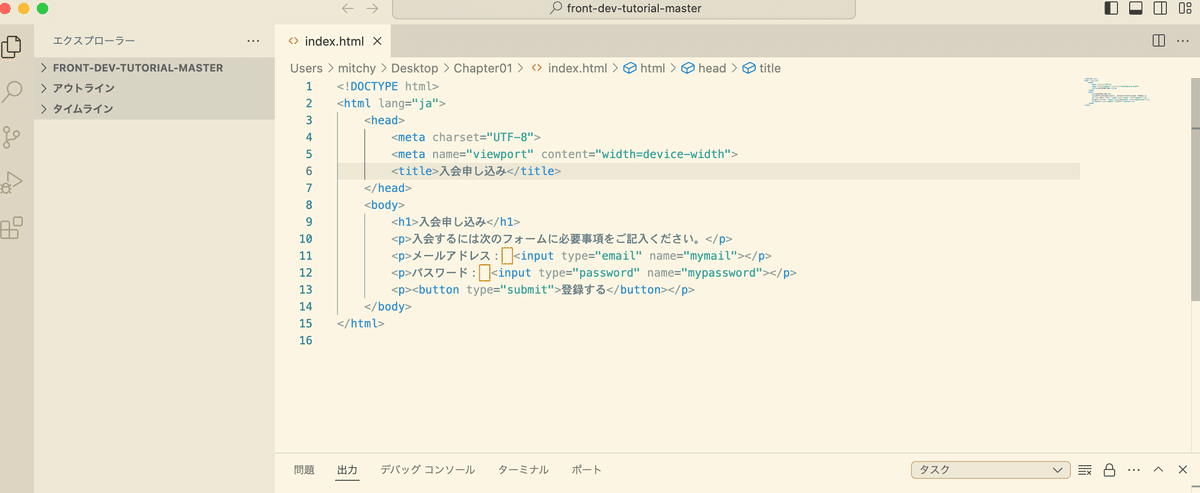Open the Extensions view

(12, 229)
